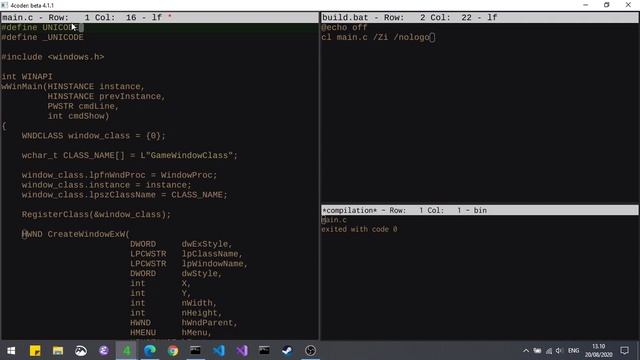This screenshot has width=640, height=360.
Task: Click the 'wchar_t CLASS_NAME[]' declaration line
Action: click(x=130, y=155)
